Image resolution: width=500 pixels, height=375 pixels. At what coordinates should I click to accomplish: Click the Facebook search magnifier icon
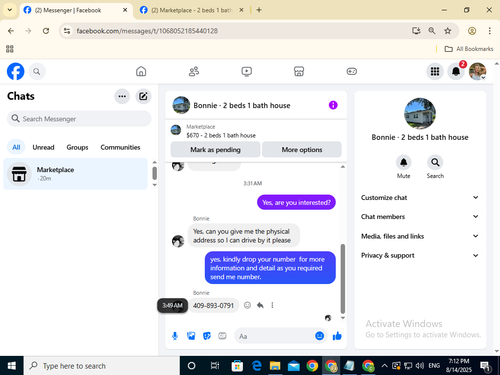(x=37, y=71)
